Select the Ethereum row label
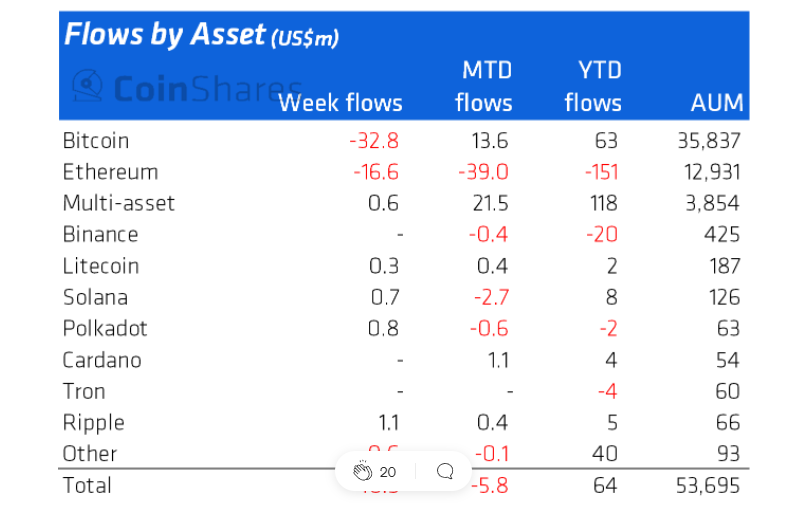 pyautogui.click(x=110, y=172)
